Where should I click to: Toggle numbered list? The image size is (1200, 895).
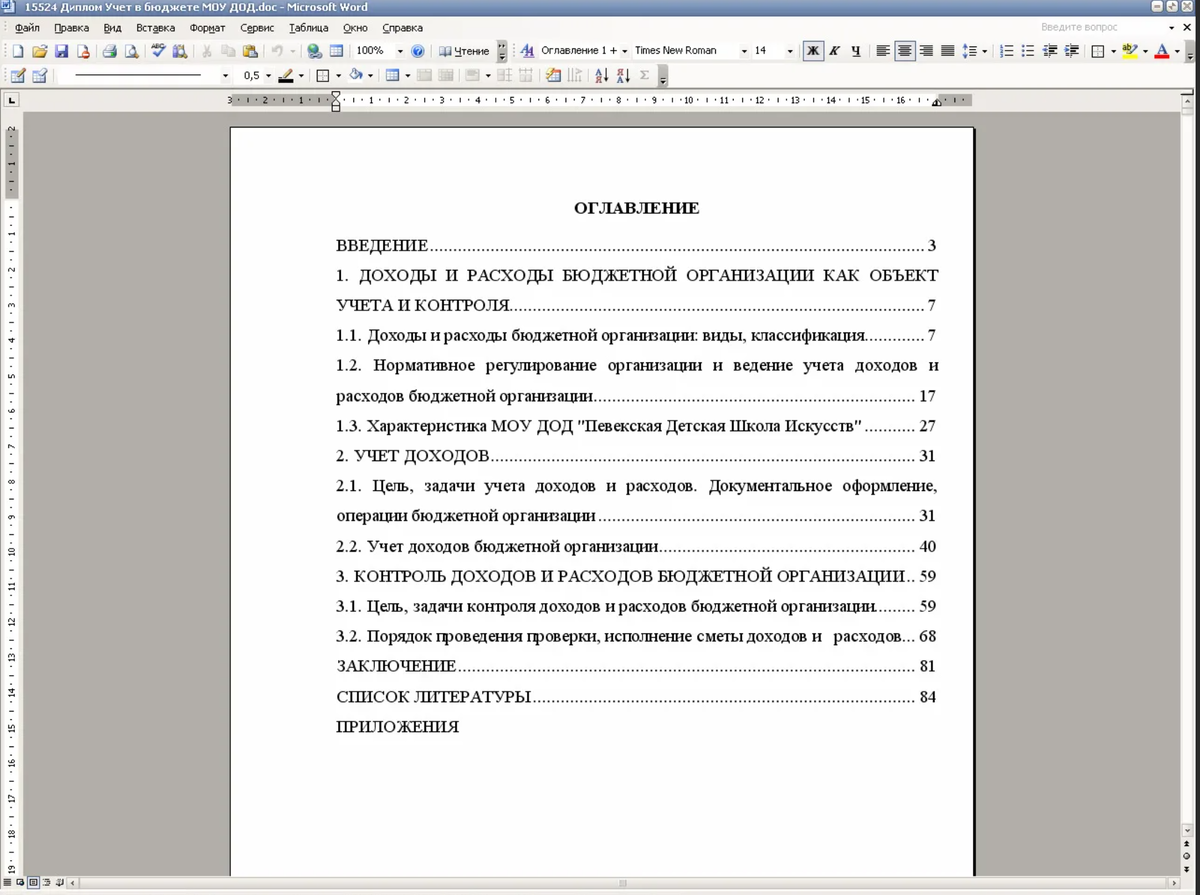tap(1007, 51)
